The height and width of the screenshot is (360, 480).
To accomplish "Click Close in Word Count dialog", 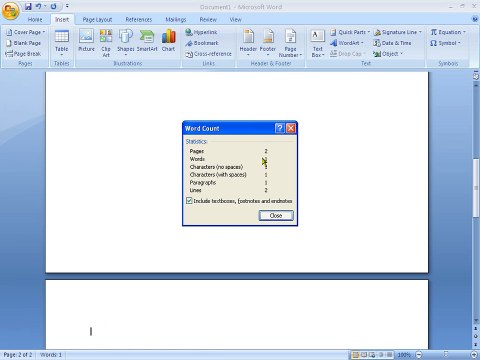I will tap(276, 216).
